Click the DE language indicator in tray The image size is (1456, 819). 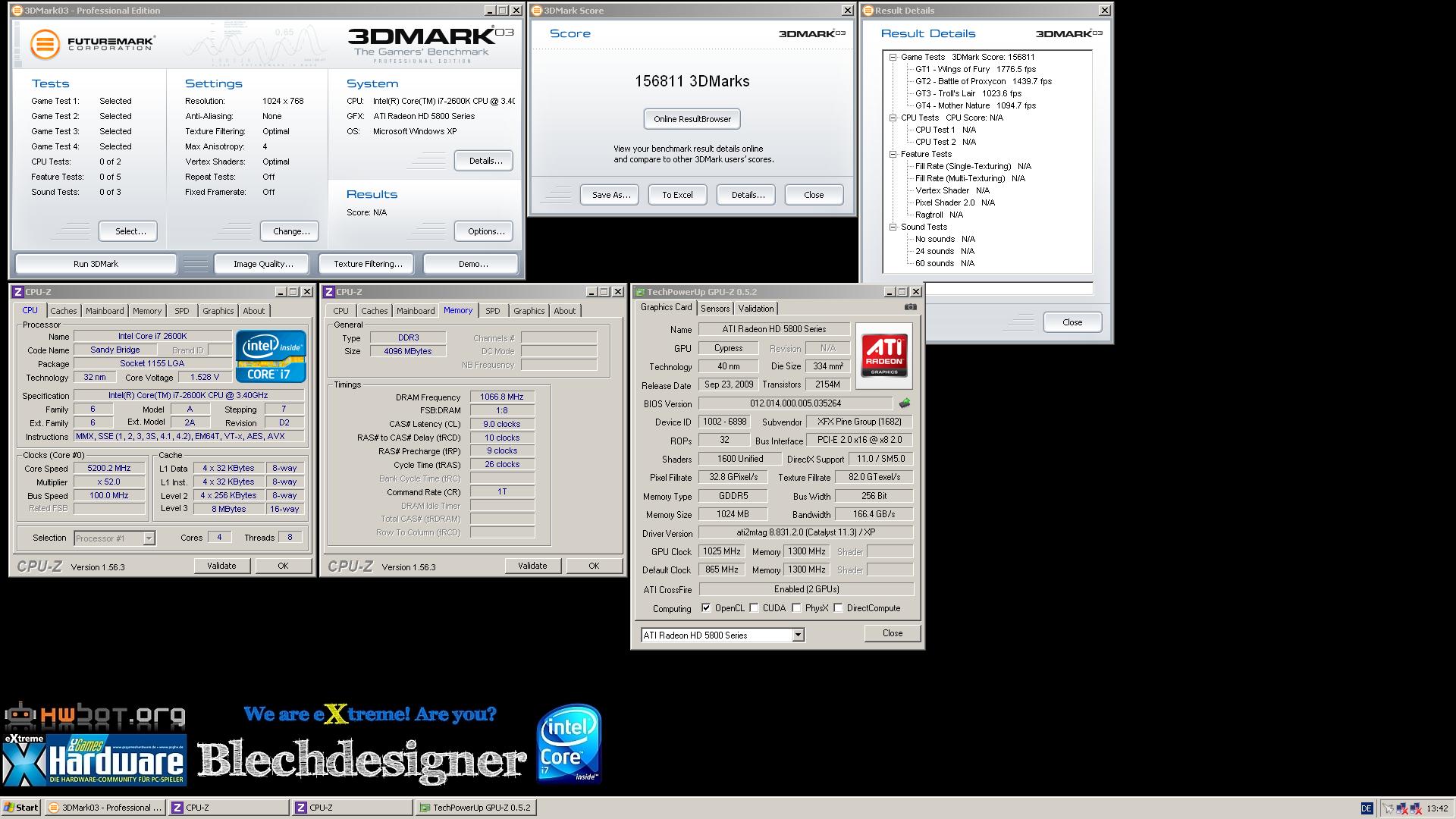pyautogui.click(x=1367, y=808)
